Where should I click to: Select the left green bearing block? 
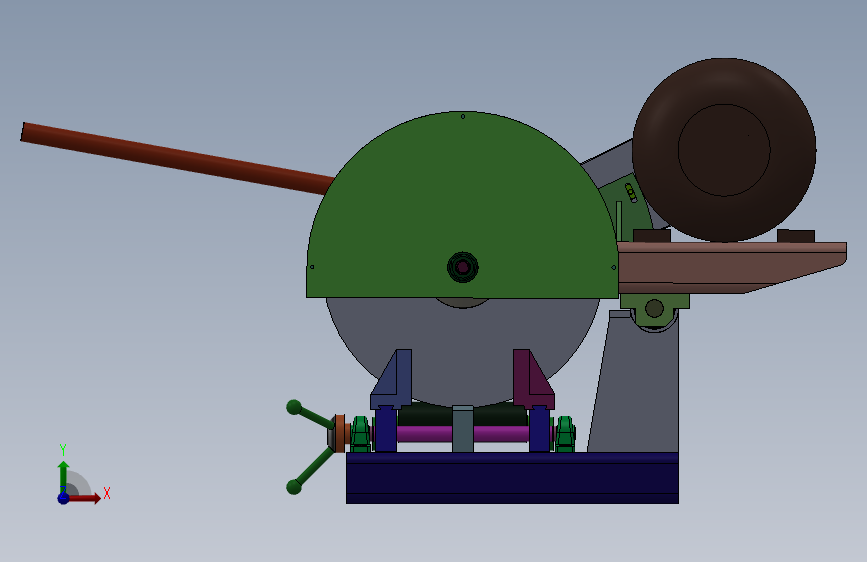[x=361, y=434]
